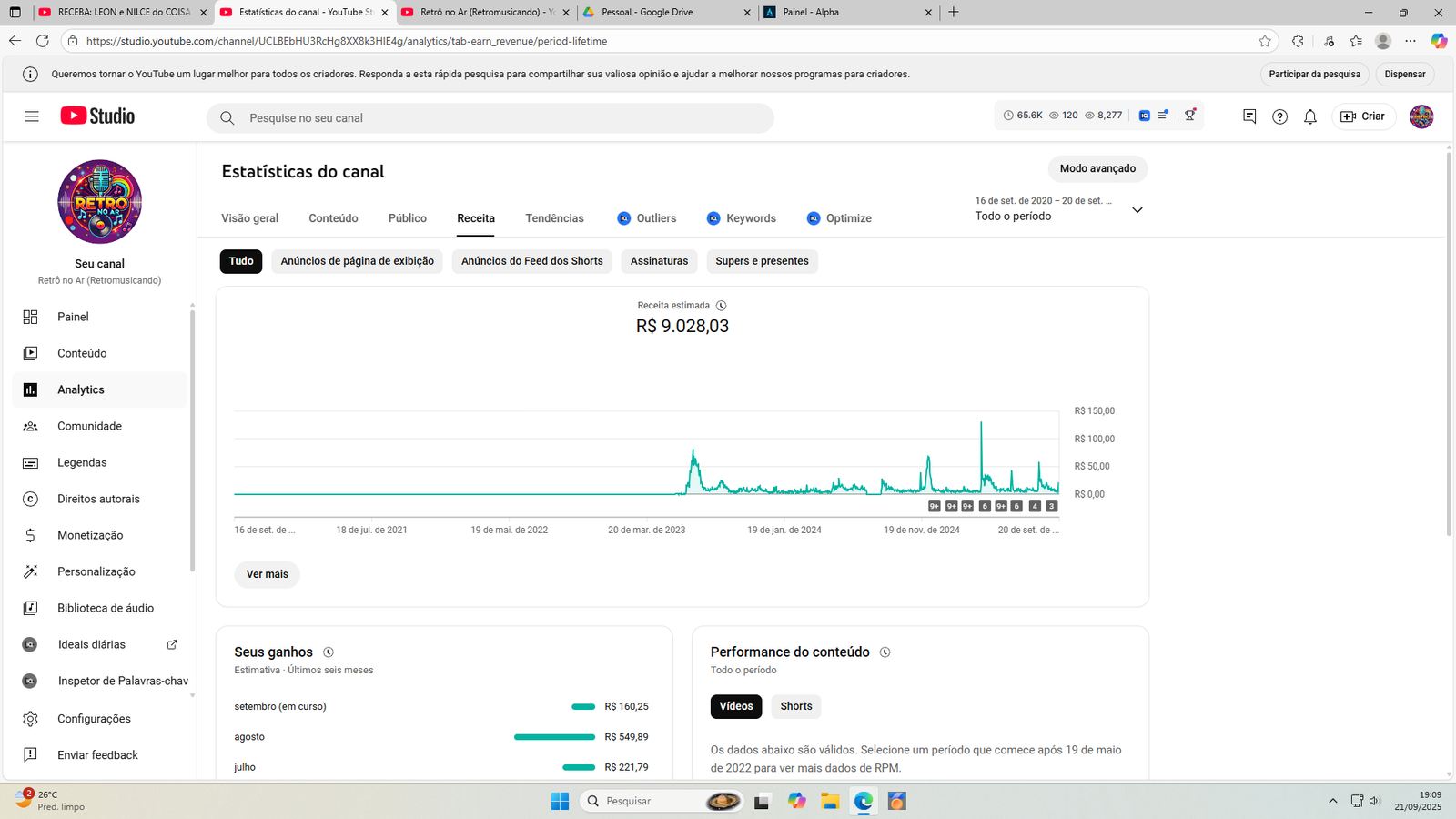
Task: Filter by Anúncios do Feed dos Shorts
Action: [532, 261]
